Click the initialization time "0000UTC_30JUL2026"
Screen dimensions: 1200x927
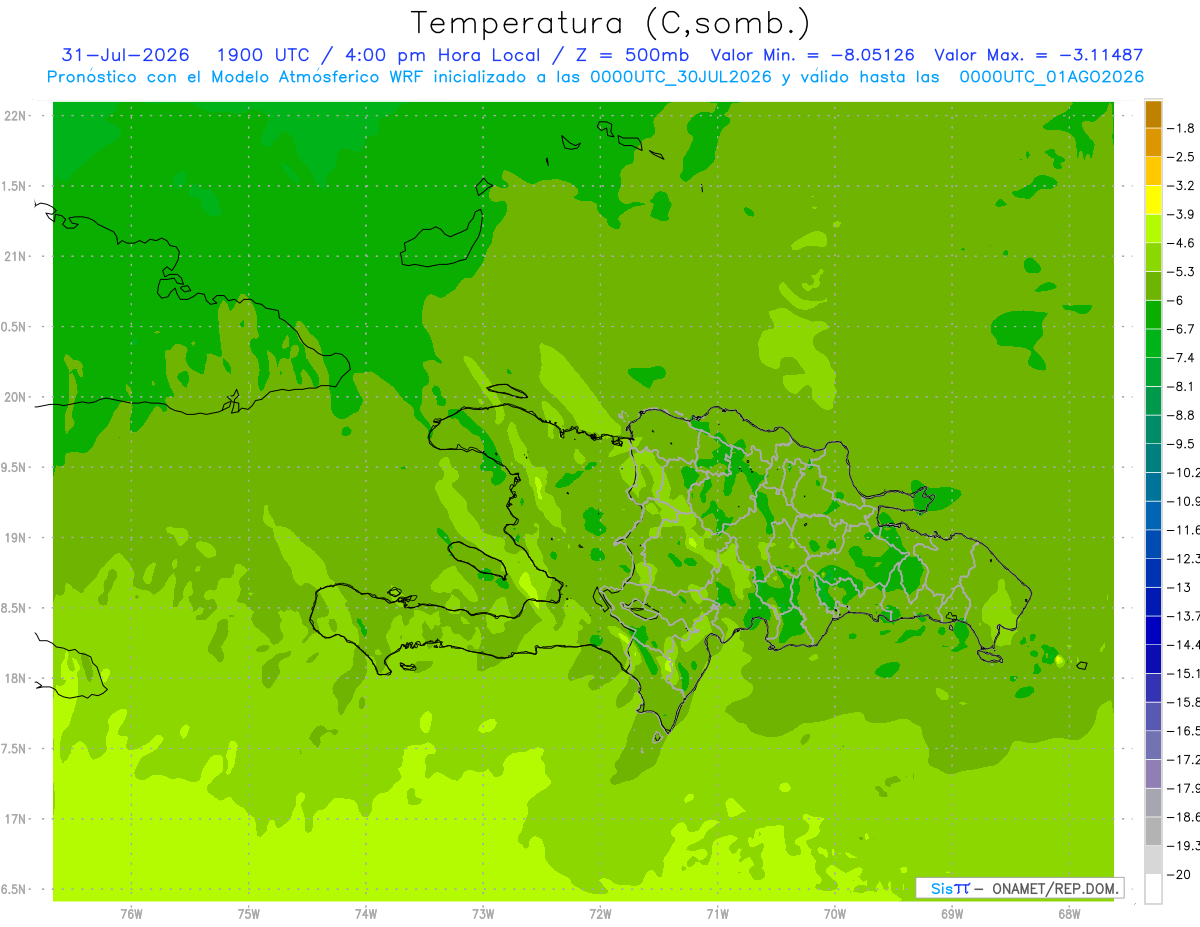point(681,77)
